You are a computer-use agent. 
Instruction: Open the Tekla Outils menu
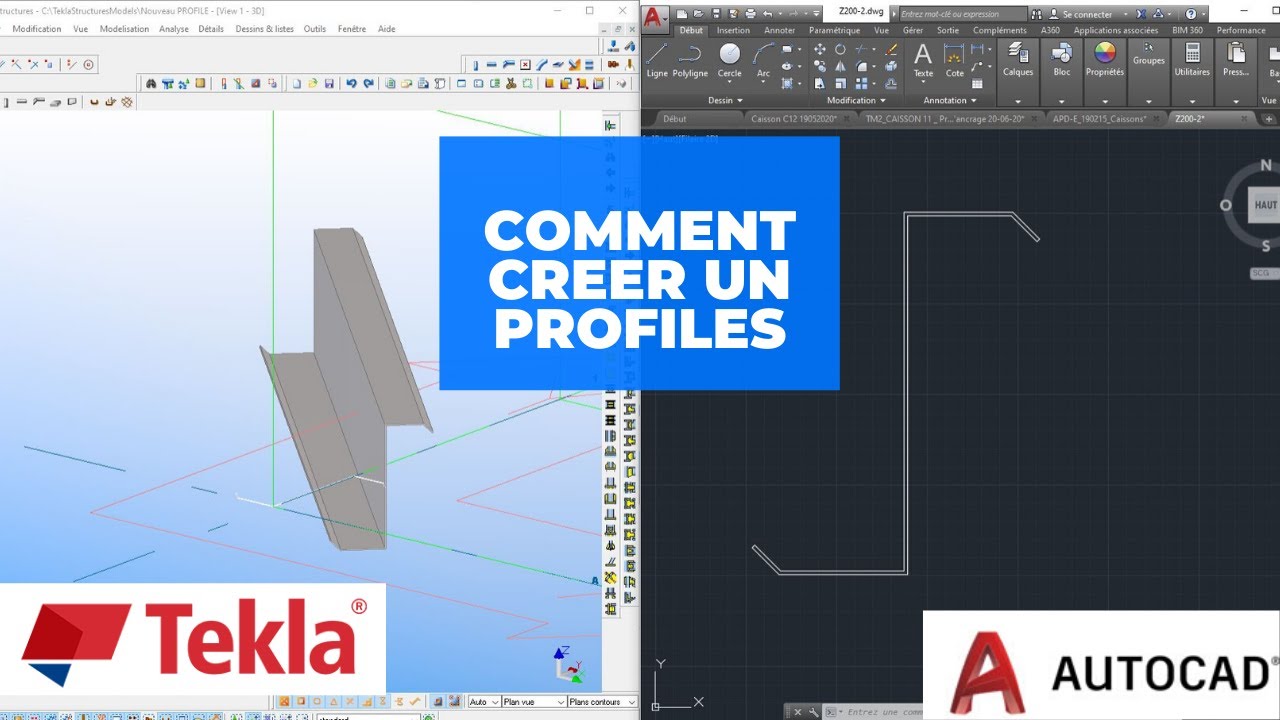click(315, 29)
